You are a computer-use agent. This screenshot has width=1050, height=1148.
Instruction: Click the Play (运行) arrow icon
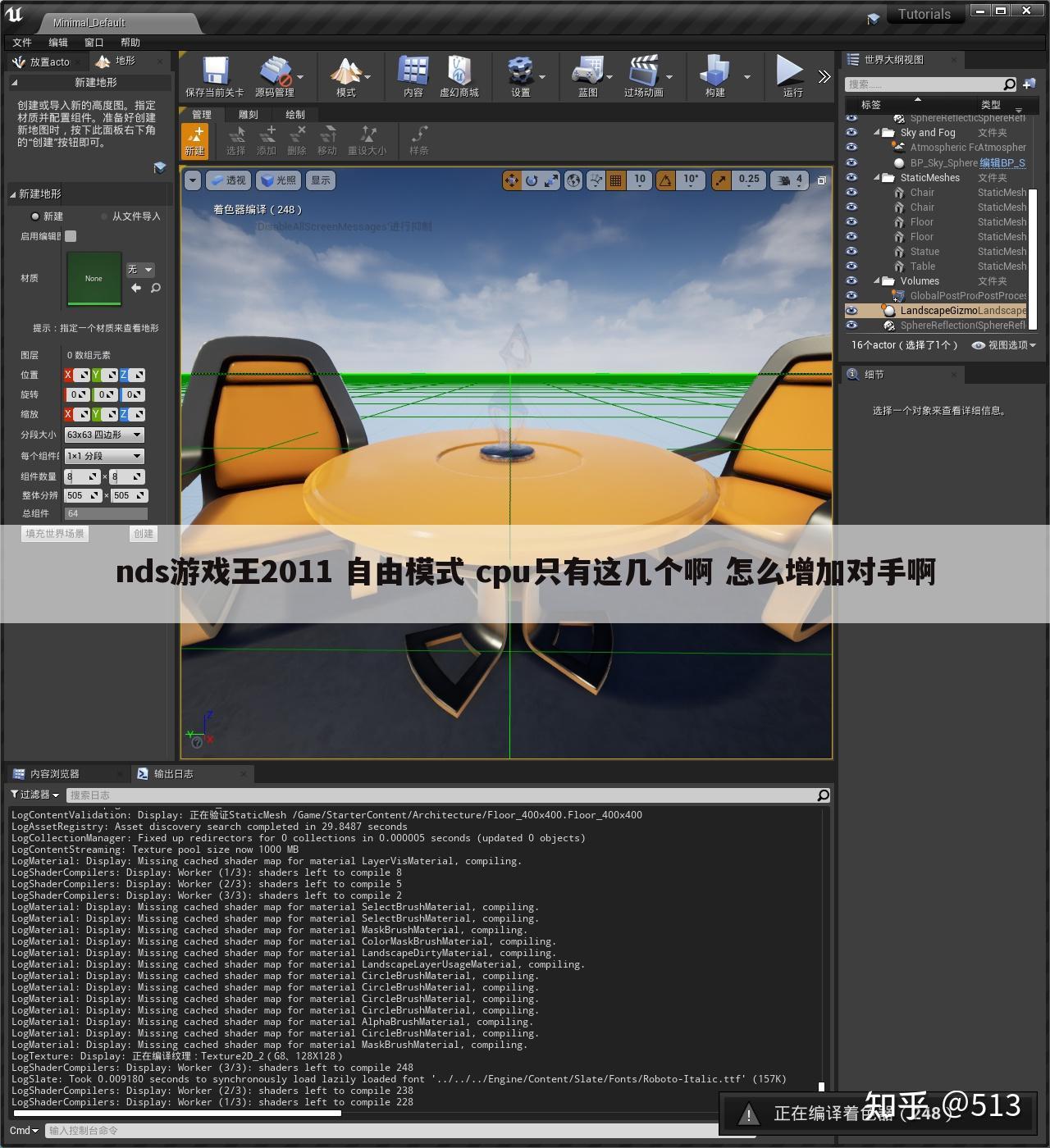click(x=790, y=71)
